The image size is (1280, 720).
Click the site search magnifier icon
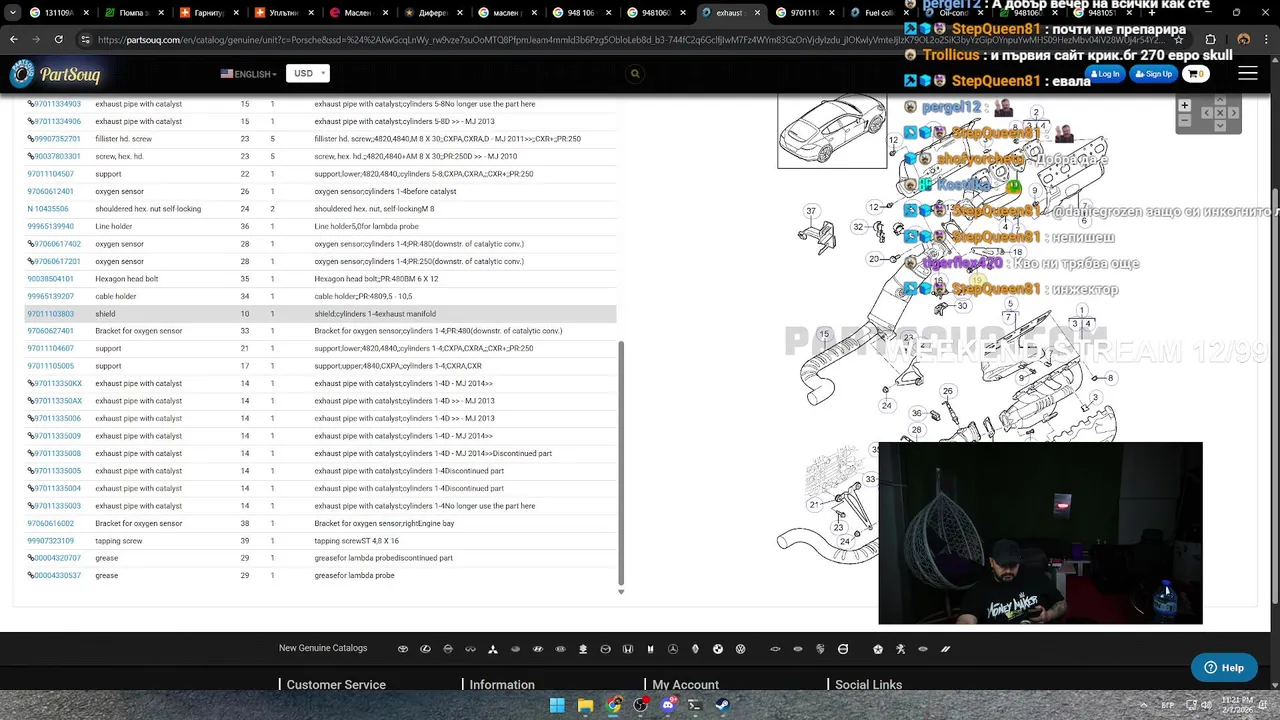[635, 74]
